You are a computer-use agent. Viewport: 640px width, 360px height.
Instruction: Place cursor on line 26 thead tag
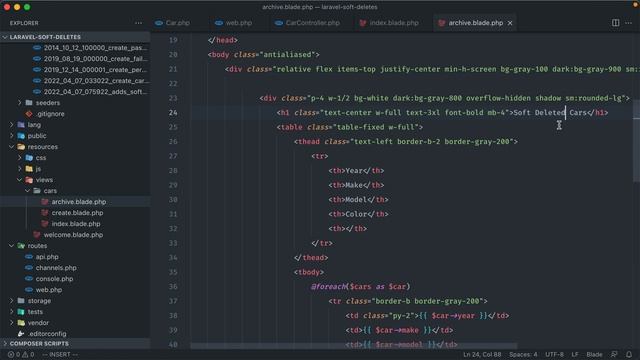pyautogui.click(x=309, y=142)
